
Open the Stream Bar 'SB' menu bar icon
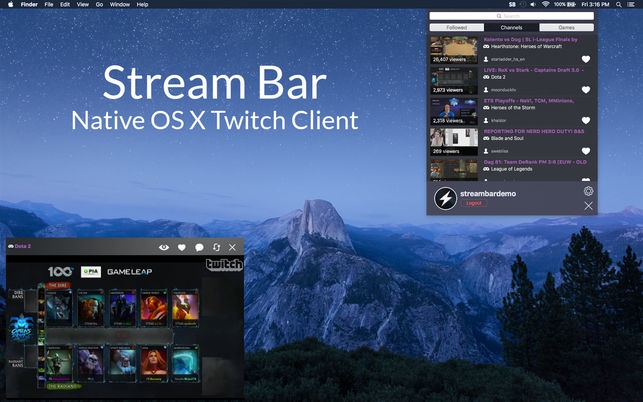[512, 5]
